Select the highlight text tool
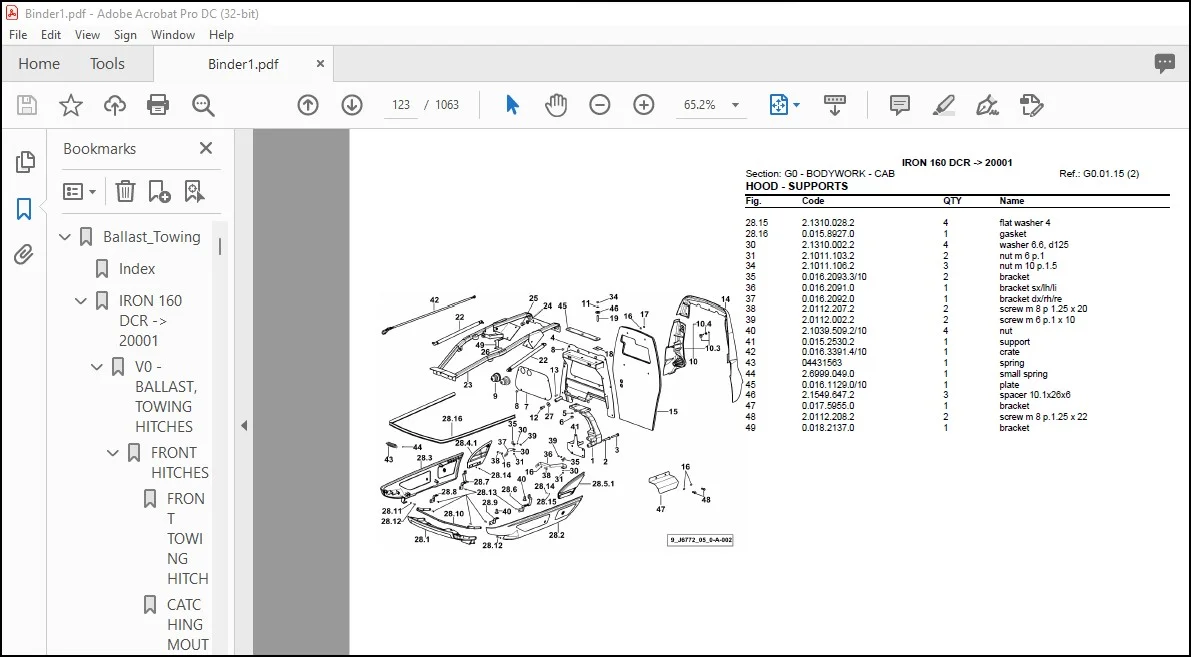 (x=943, y=105)
